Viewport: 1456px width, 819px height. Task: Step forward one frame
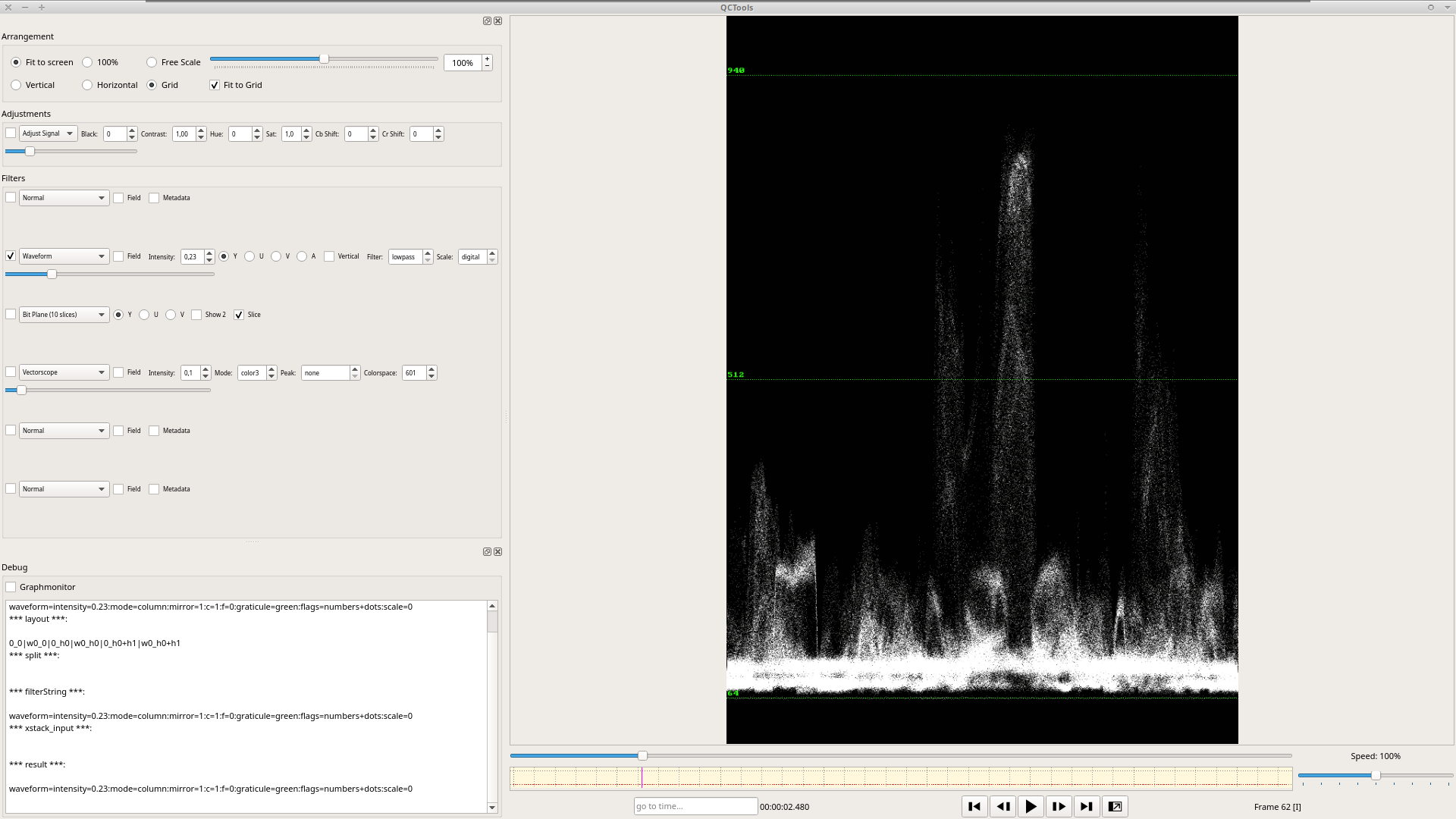[1059, 807]
